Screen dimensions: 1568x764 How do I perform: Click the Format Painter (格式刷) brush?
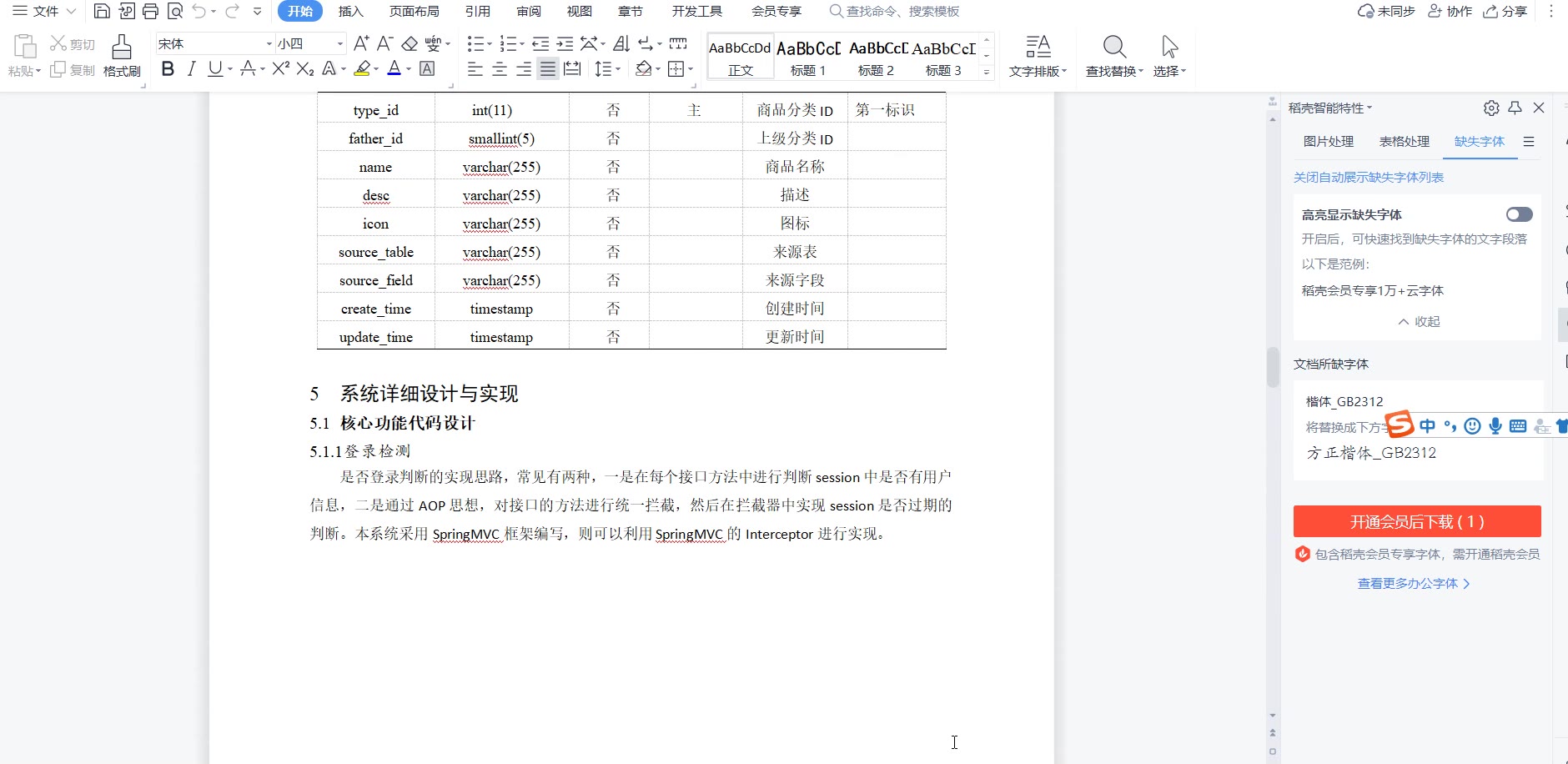tap(122, 56)
